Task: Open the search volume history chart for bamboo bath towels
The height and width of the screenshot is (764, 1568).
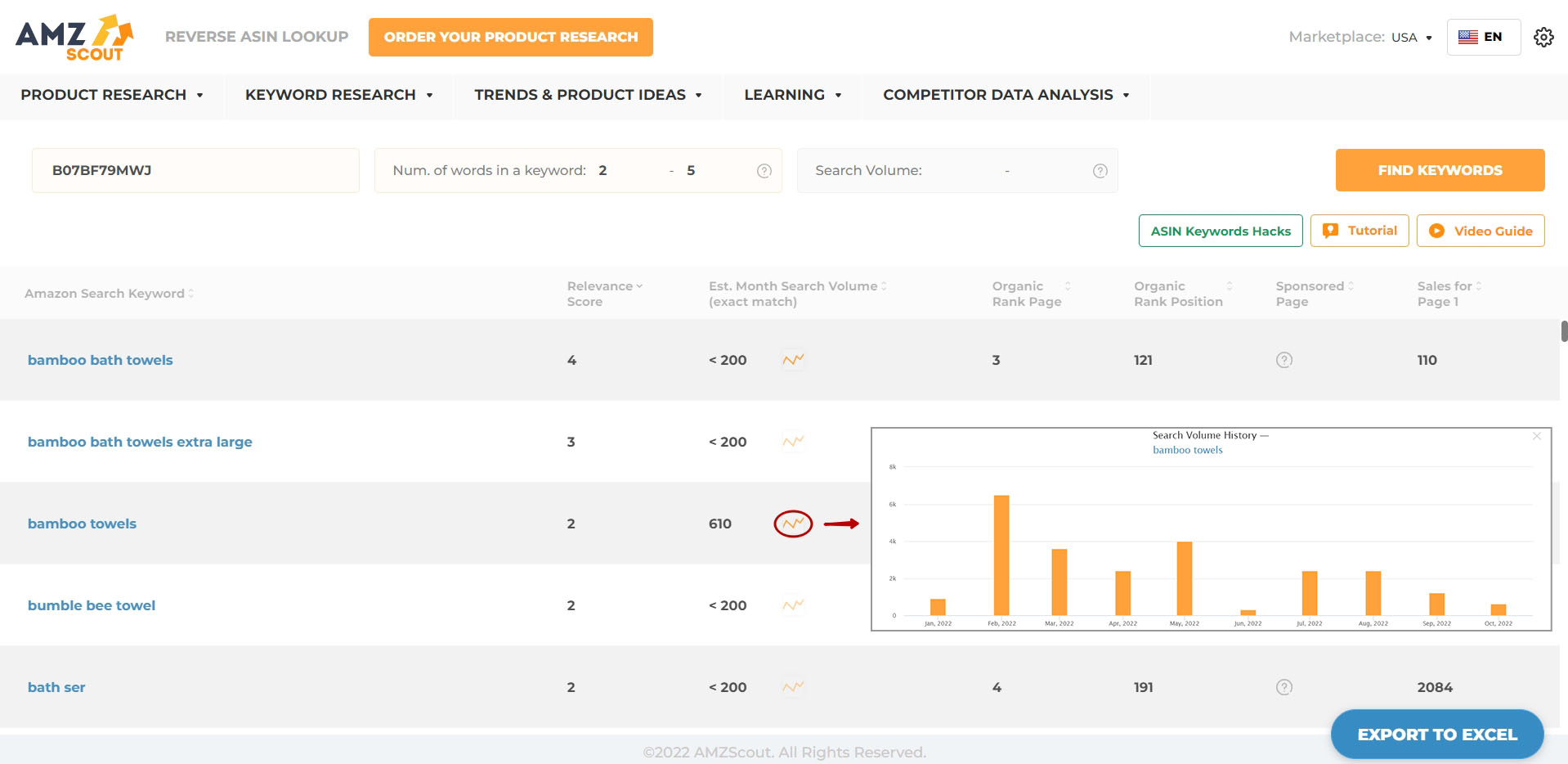Action: click(792, 359)
